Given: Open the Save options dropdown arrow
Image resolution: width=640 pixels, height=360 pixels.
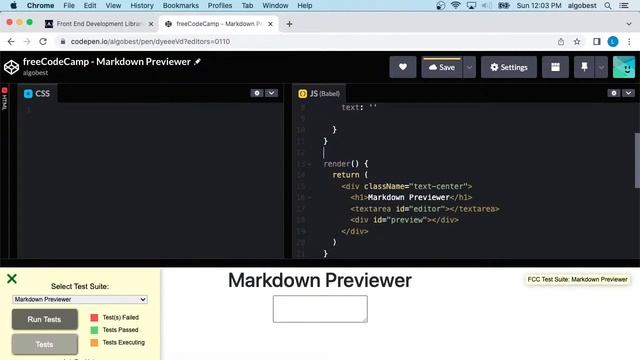Looking at the screenshot, I should [469, 67].
